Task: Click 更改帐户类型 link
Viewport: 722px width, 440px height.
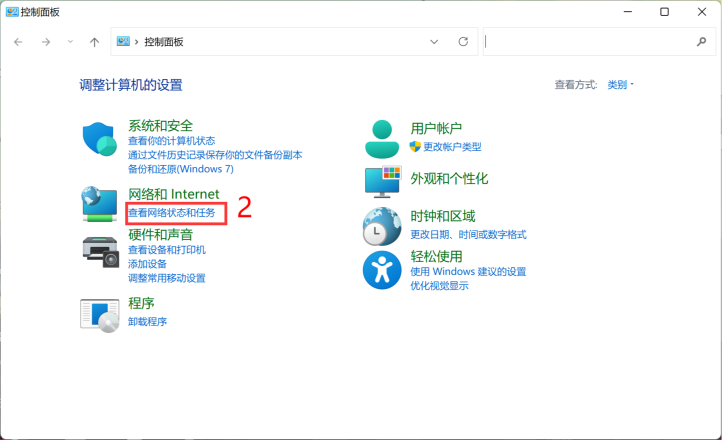Action: pyautogui.click(x=452, y=146)
